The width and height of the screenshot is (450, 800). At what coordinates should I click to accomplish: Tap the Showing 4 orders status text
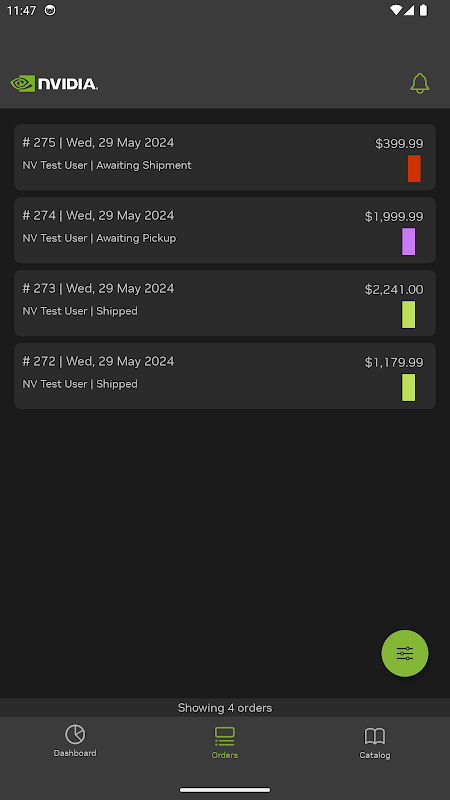[x=225, y=708]
